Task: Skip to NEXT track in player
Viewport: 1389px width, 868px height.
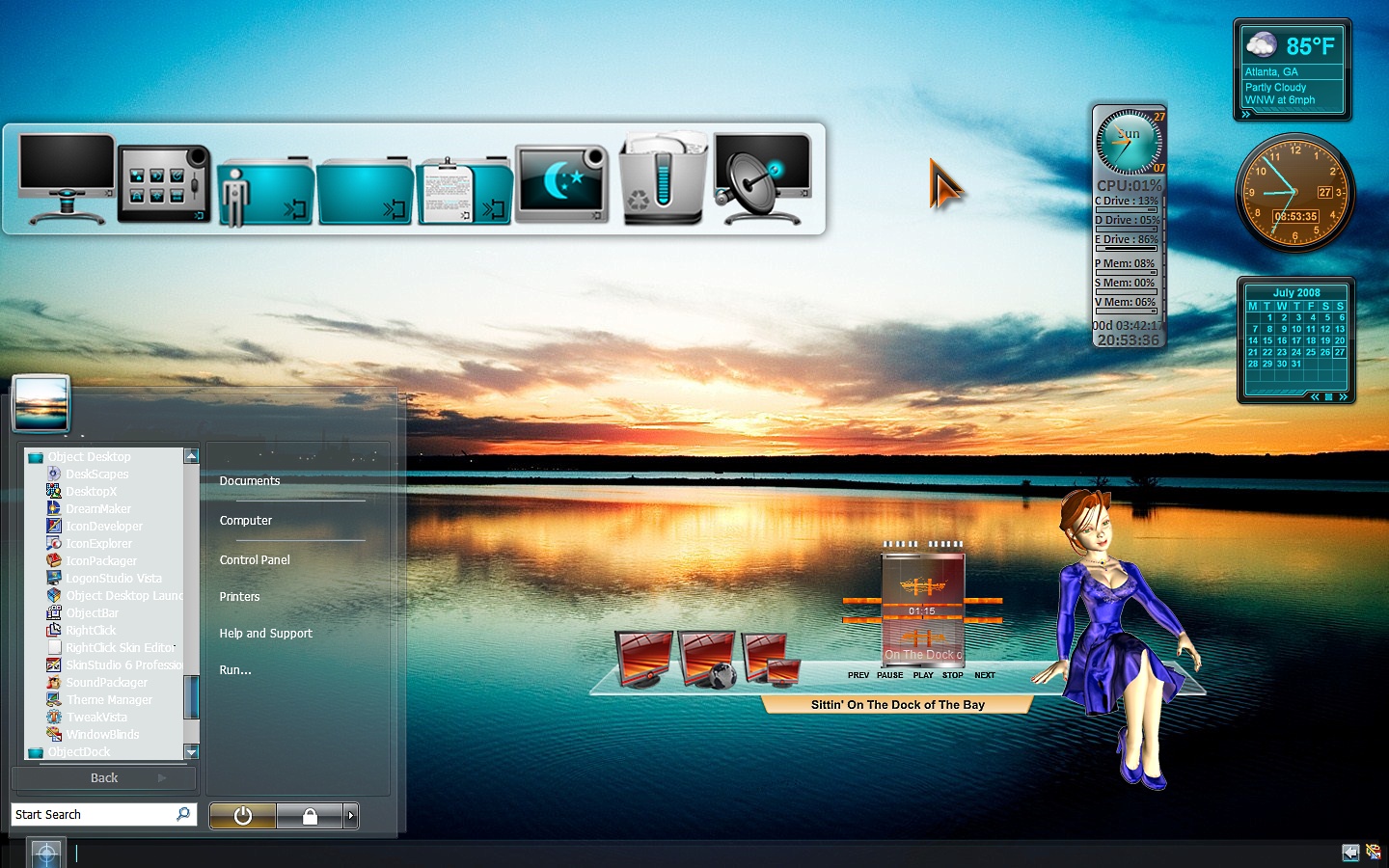Action: [985, 675]
